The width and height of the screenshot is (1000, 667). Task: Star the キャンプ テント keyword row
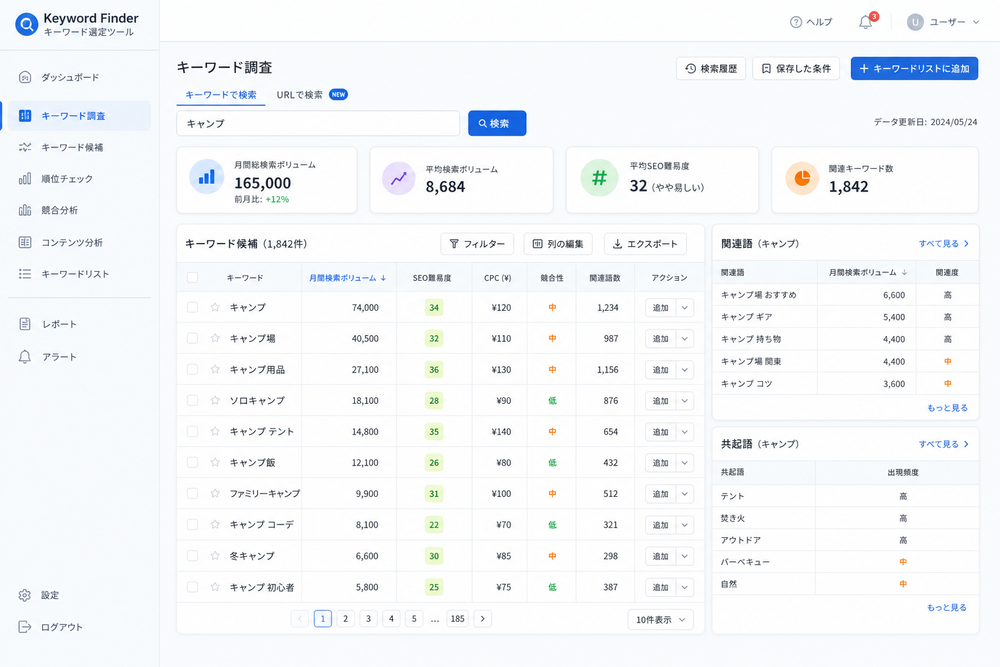(215, 432)
